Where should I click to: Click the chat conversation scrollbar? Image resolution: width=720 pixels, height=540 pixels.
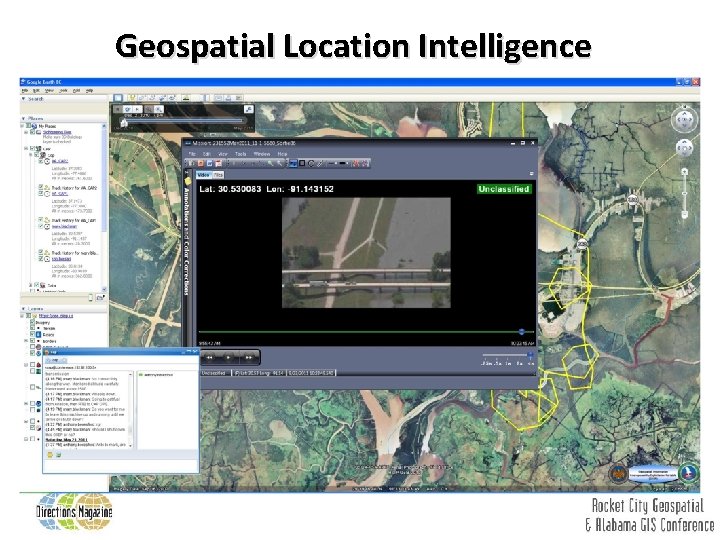[130, 410]
